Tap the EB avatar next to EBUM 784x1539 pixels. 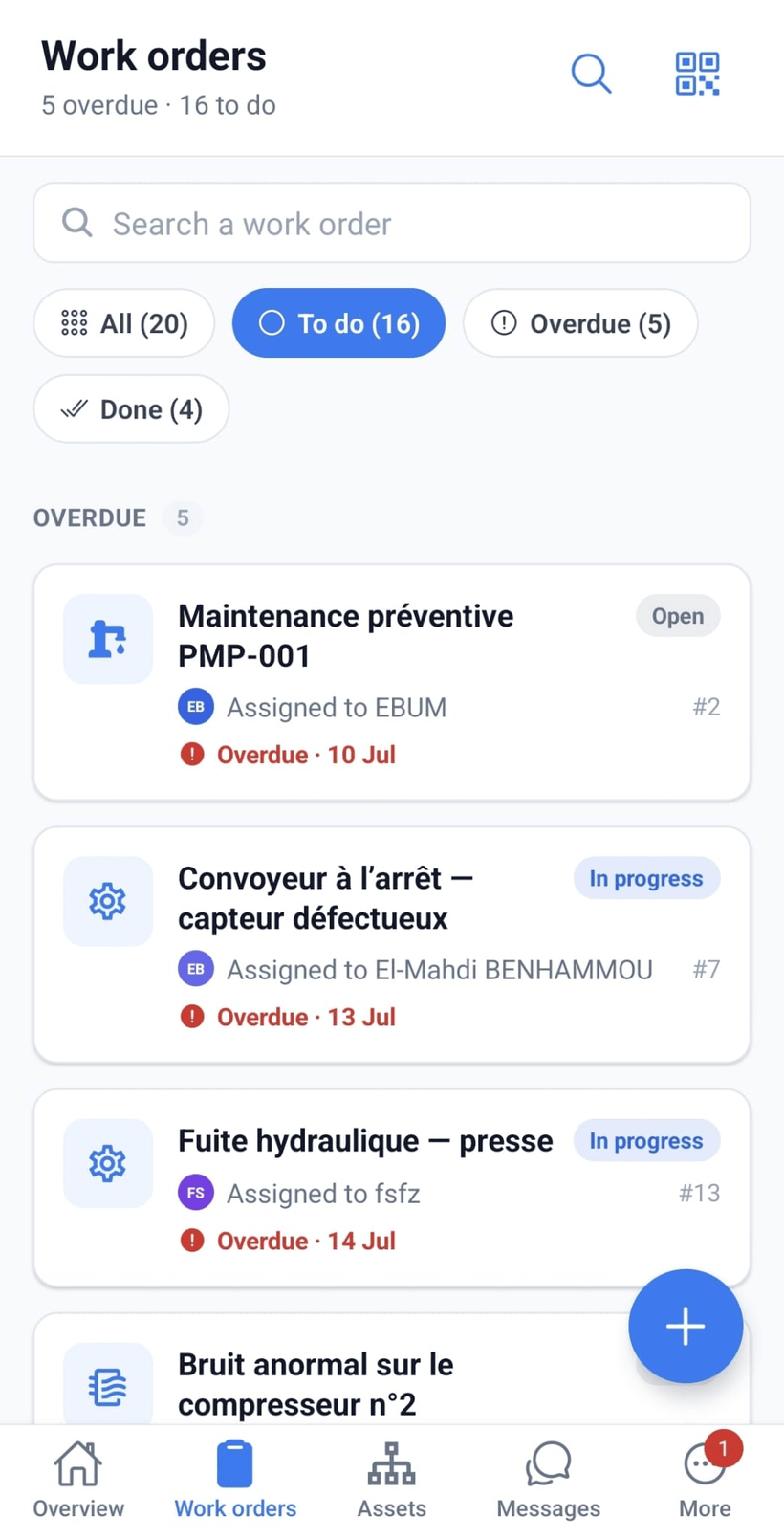click(x=196, y=707)
